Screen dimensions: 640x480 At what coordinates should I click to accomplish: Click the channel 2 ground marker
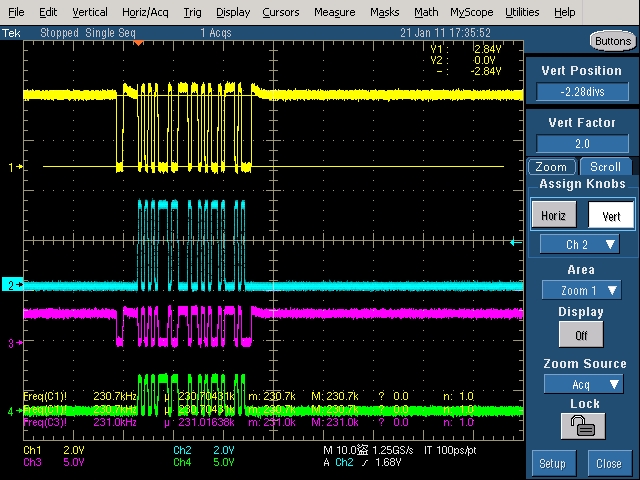pyautogui.click(x=13, y=284)
